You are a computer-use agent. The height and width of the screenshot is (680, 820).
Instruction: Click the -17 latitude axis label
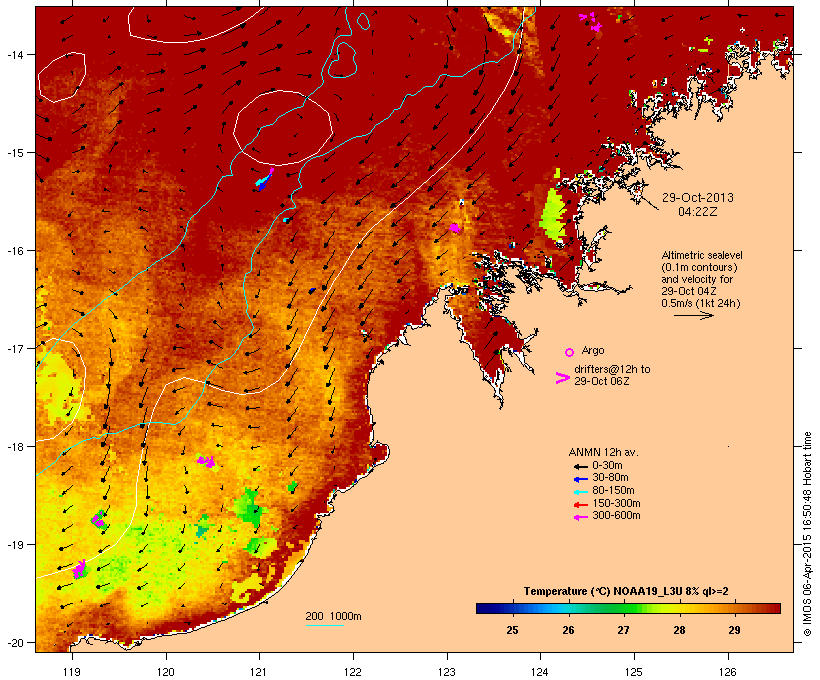(14, 348)
